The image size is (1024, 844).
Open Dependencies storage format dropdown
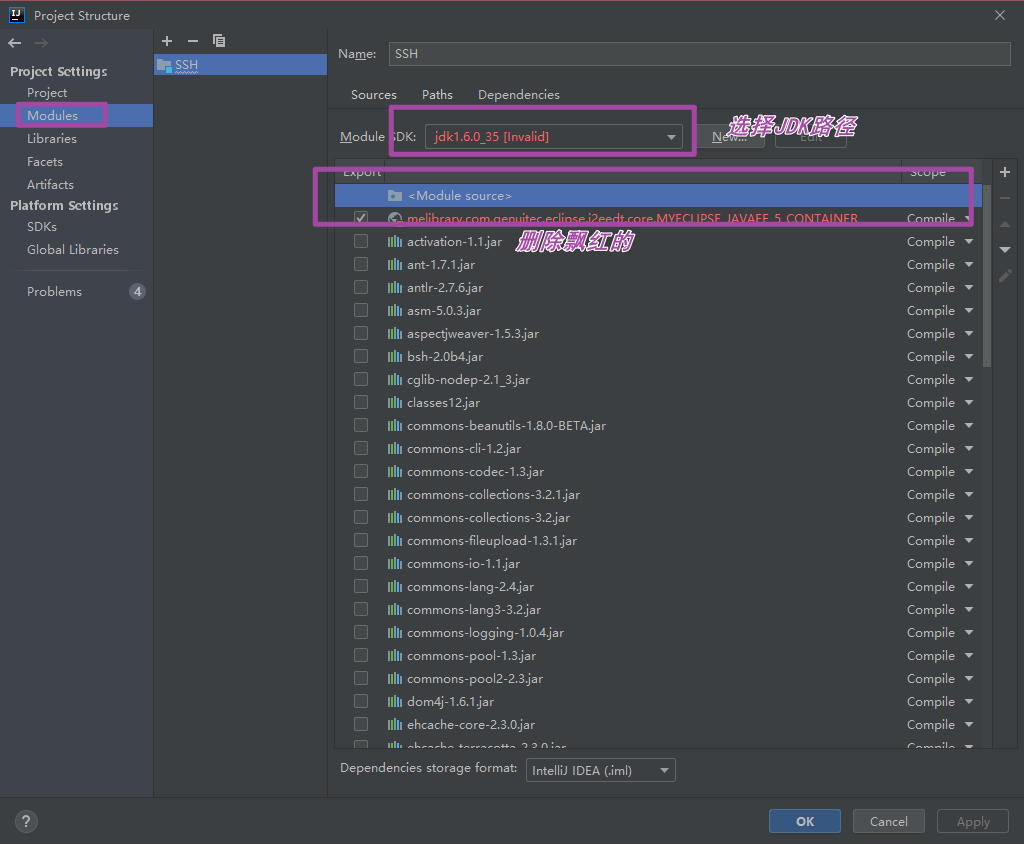point(600,770)
